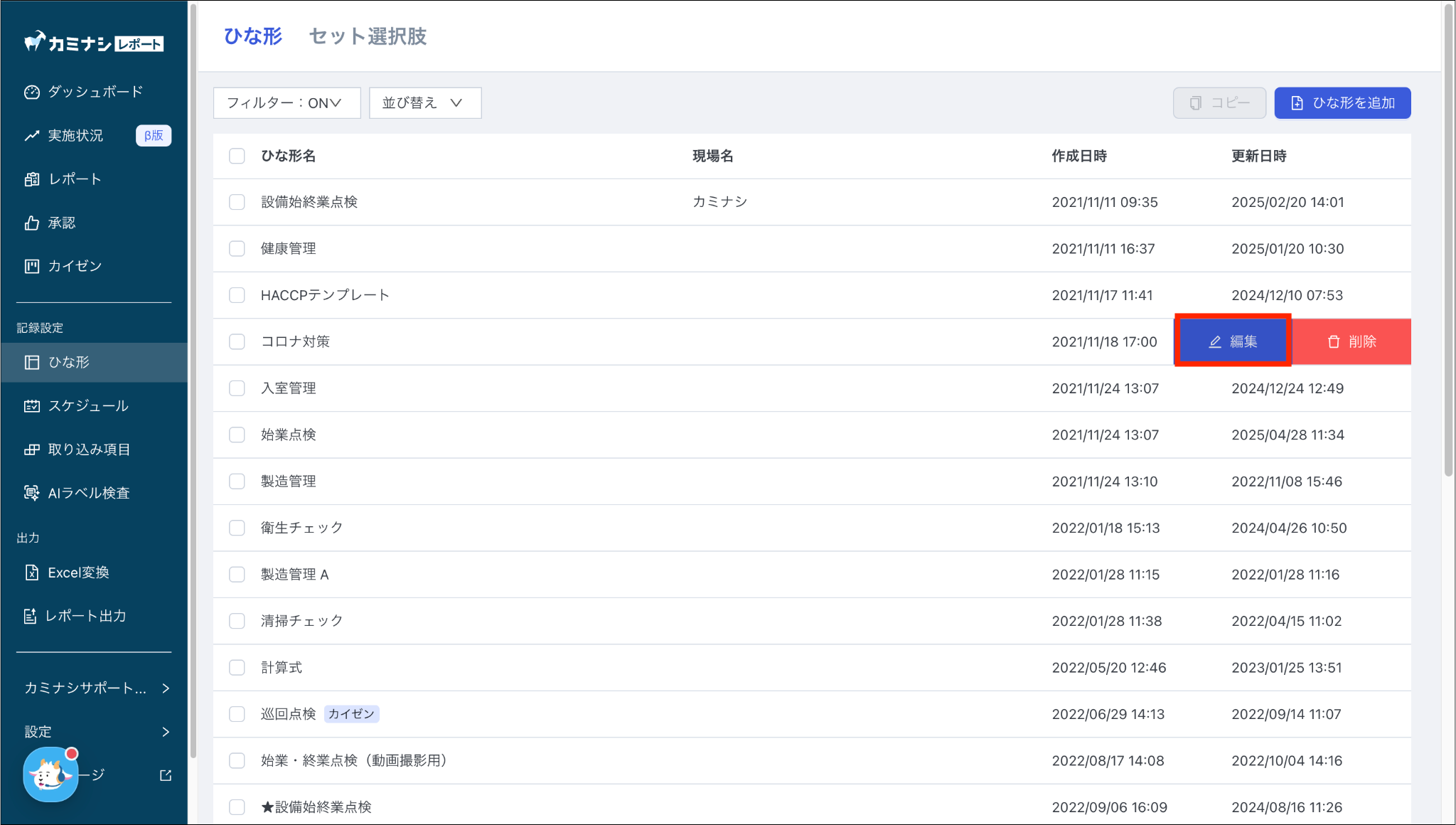
Task: Toggle the select-all header checkbox
Action: pyautogui.click(x=237, y=156)
